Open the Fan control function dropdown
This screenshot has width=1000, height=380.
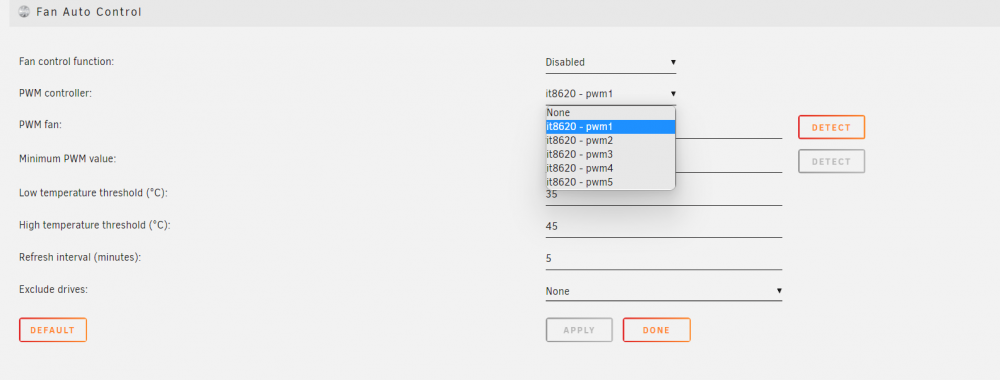(610, 62)
